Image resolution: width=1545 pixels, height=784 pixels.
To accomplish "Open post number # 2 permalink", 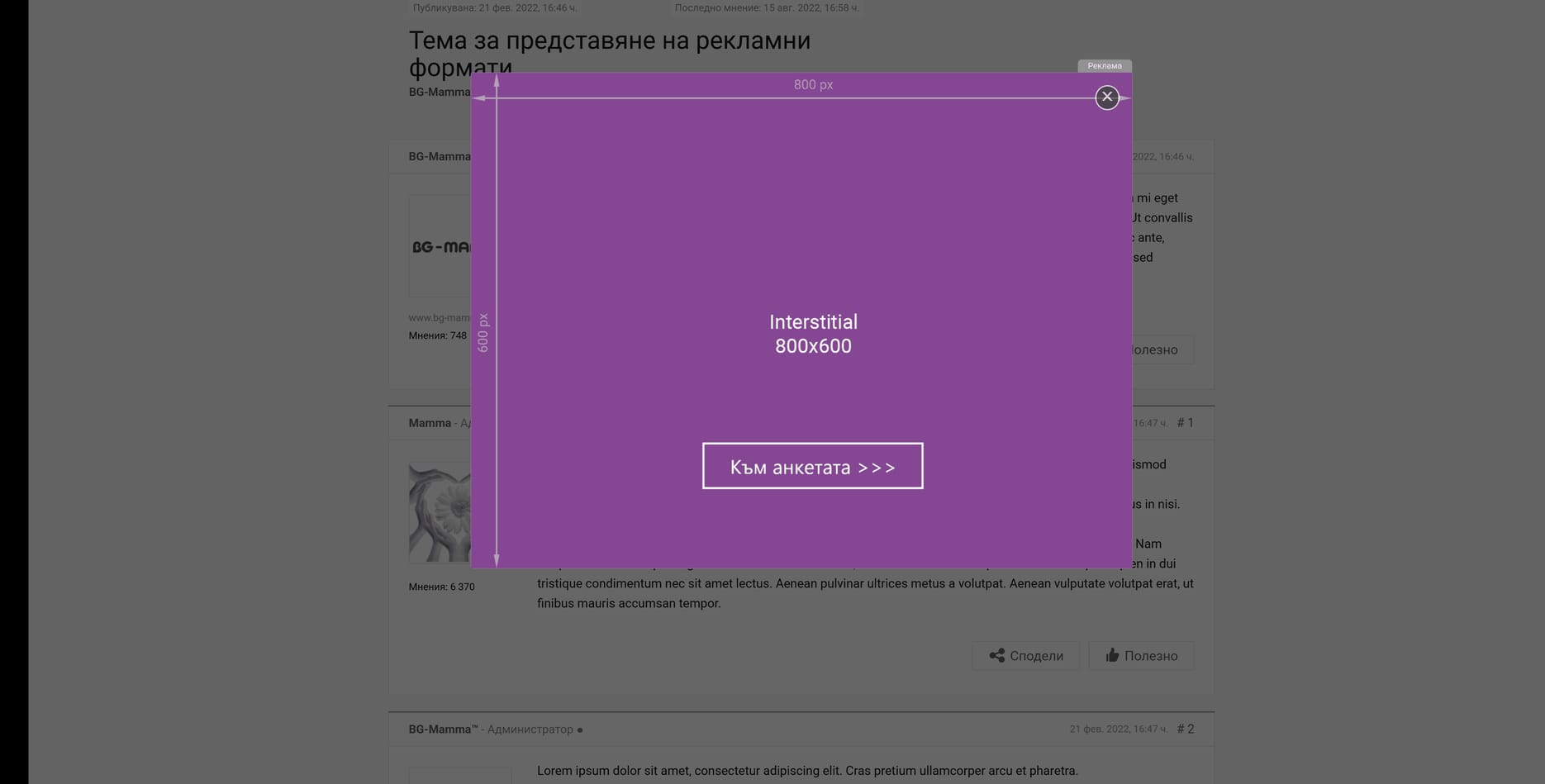I will click(1186, 729).
